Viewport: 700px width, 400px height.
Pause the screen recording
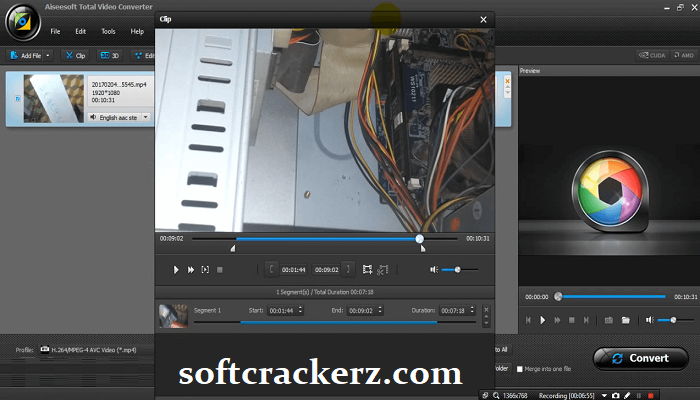[639, 396]
